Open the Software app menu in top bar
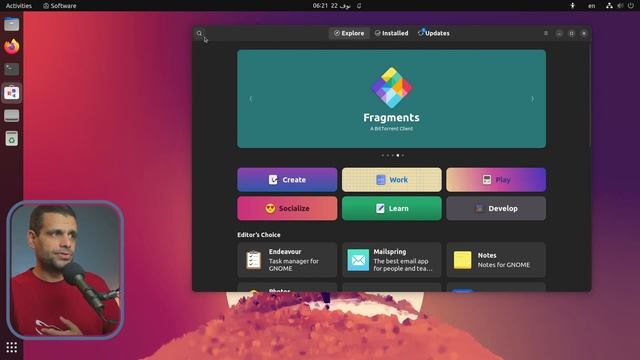 click(60, 6)
